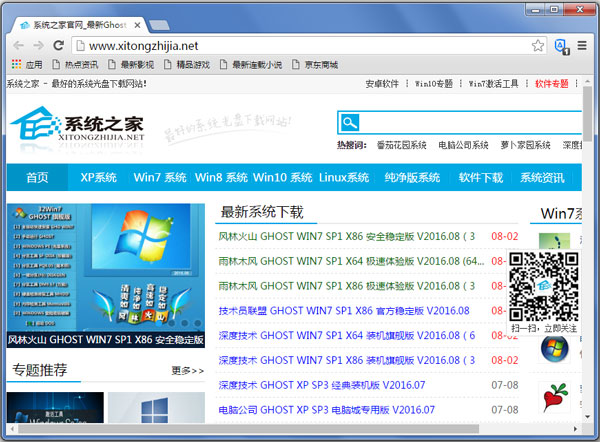
Task: Open 深度技术 GHOST WIN7 SP1 X64 装机旗舰版 link
Action: [x=346, y=336]
